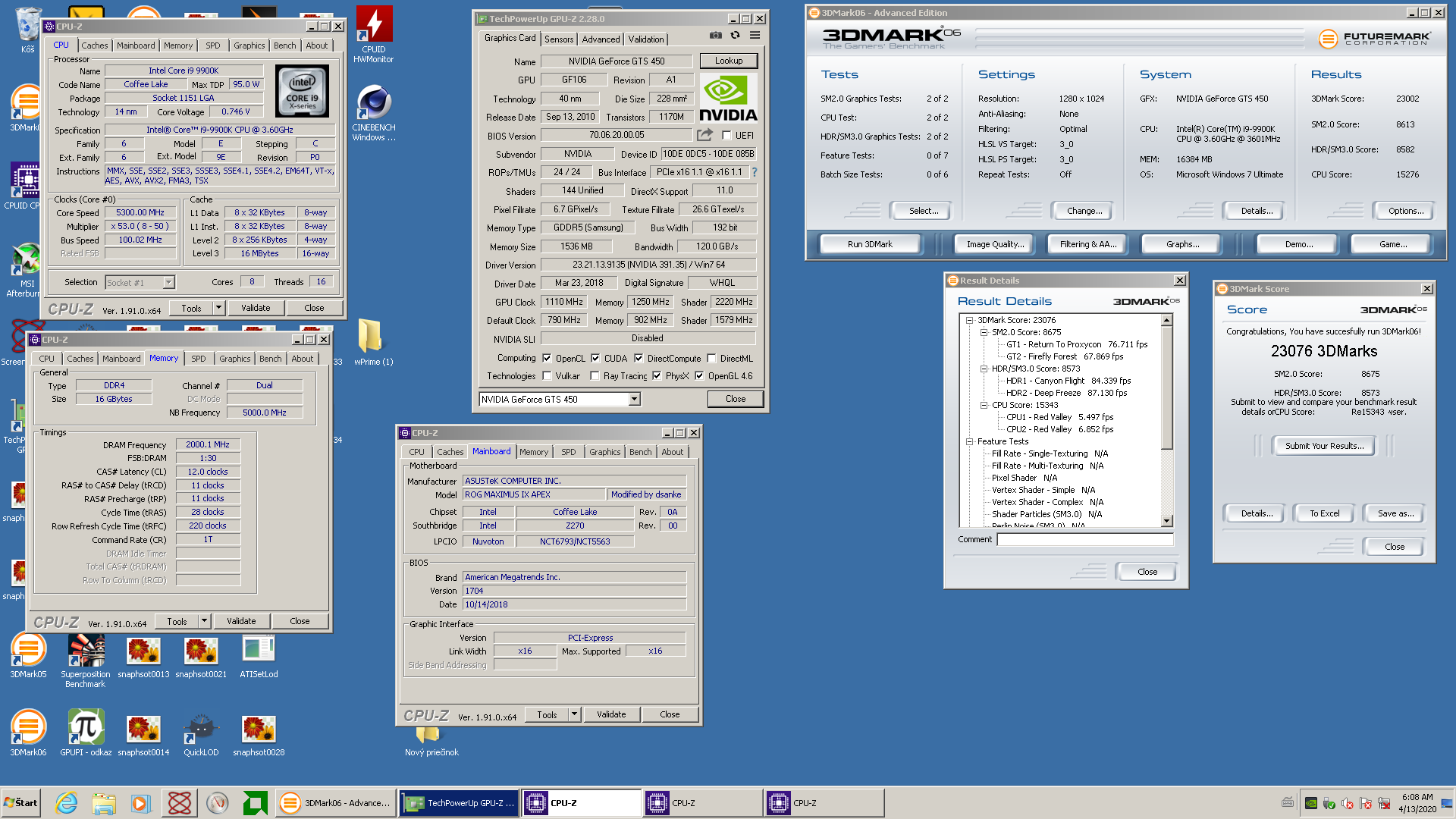Click the Start button on the taskbar
This screenshot has height=819, width=1456.
pos(21,803)
